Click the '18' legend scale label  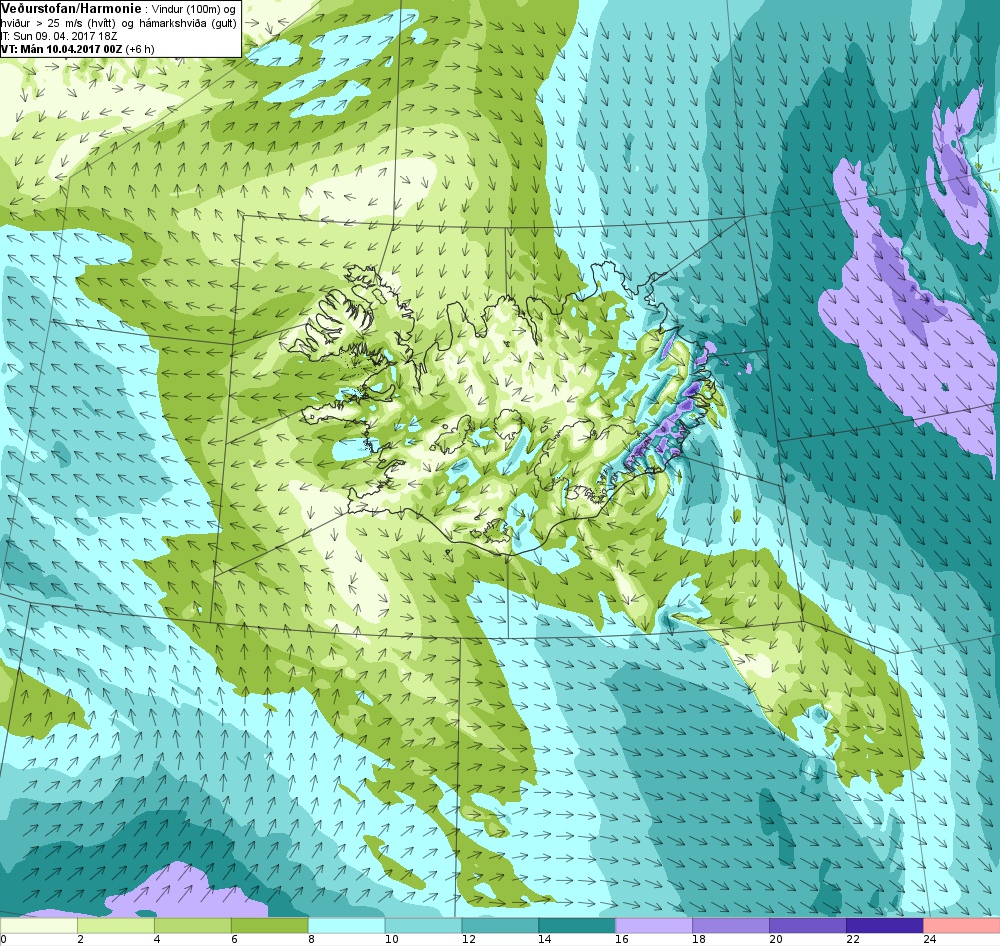tap(698, 939)
